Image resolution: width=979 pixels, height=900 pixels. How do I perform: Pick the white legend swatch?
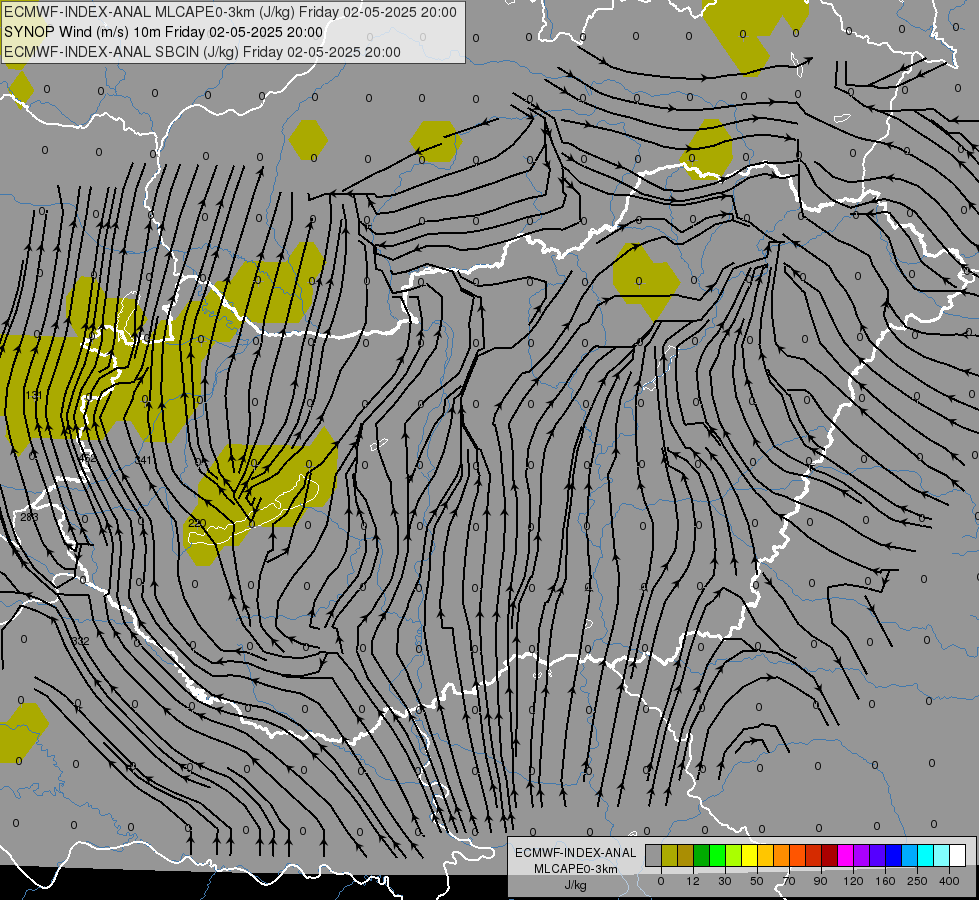tap(957, 855)
